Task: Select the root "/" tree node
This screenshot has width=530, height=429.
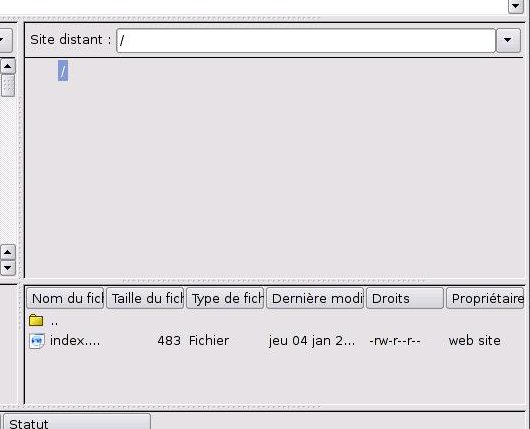Action: click(63, 71)
